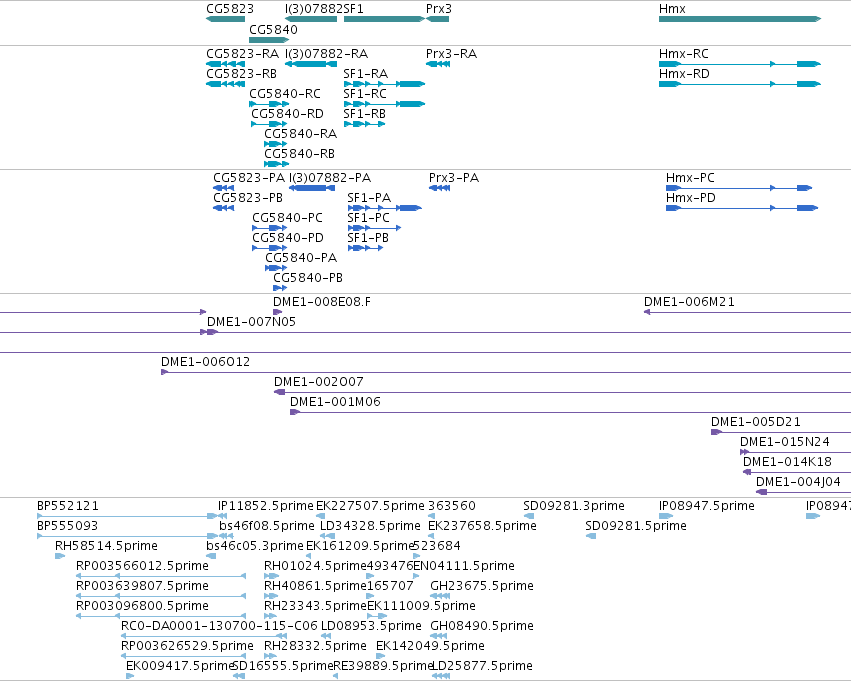Select protein l(3)07882-PA
This screenshot has height=681, width=851.
[x=312, y=188]
